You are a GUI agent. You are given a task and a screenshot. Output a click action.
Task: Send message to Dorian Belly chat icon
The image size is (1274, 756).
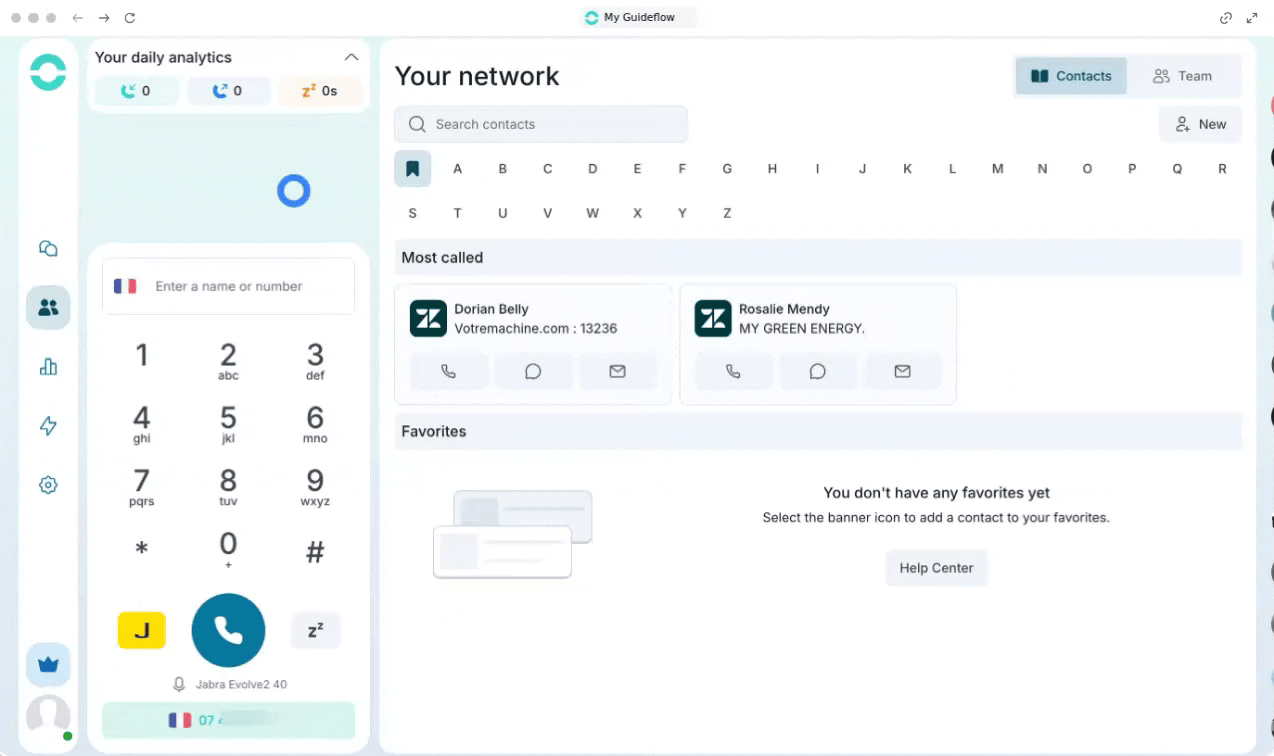pos(533,371)
